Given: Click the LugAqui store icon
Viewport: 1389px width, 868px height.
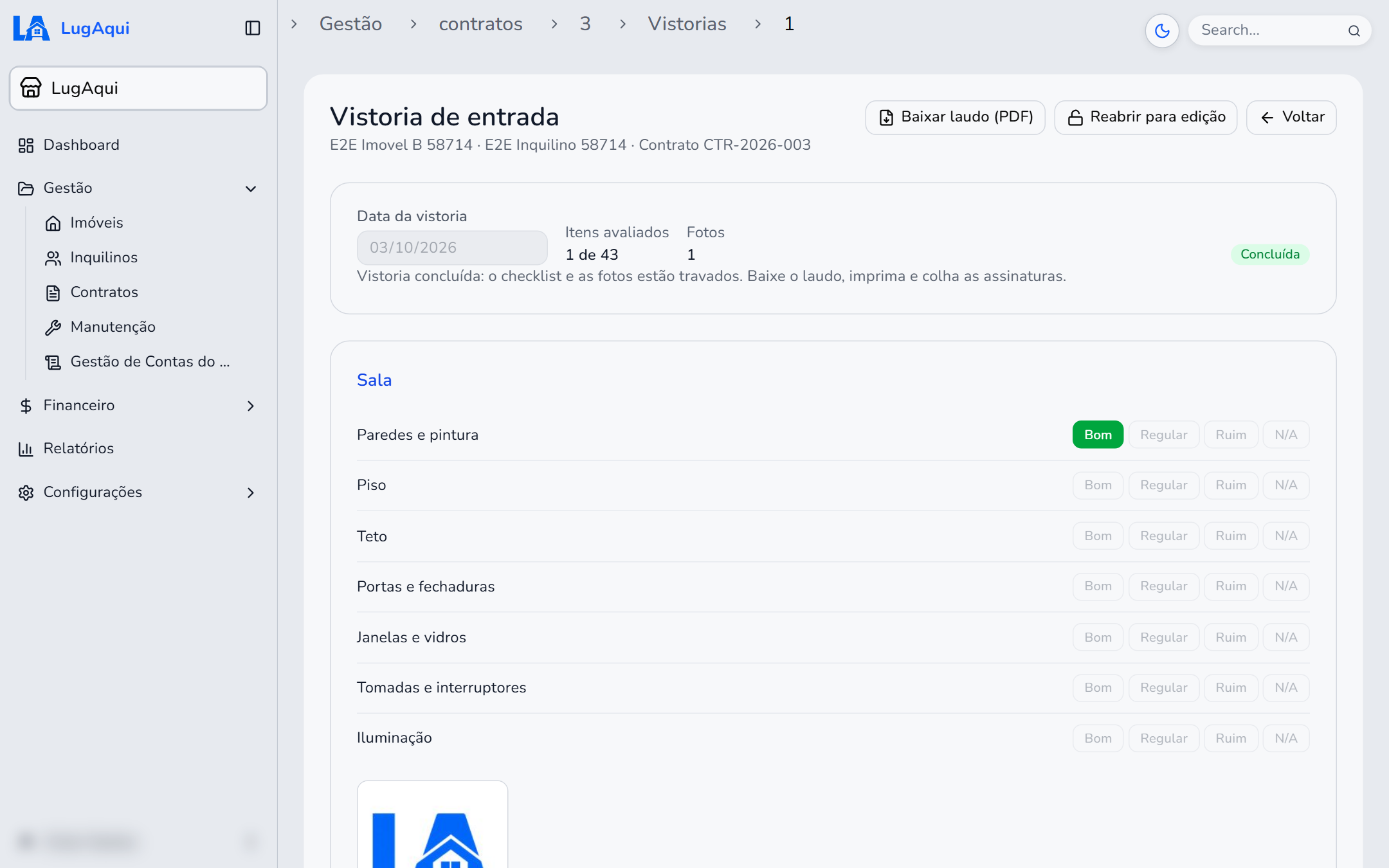Looking at the screenshot, I should pos(31,88).
